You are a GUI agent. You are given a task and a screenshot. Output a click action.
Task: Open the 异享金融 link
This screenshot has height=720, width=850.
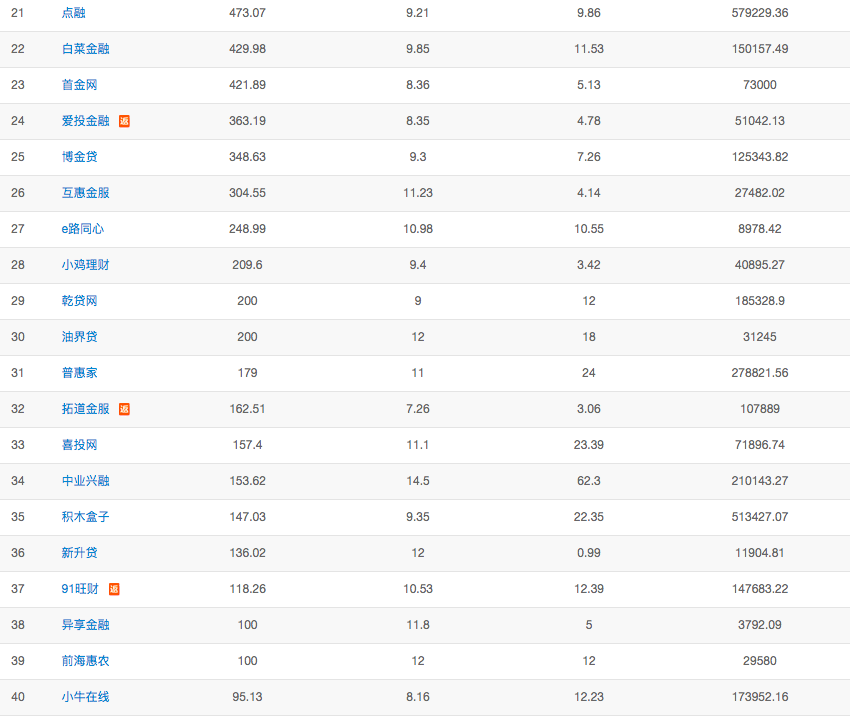click(x=86, y=625)
